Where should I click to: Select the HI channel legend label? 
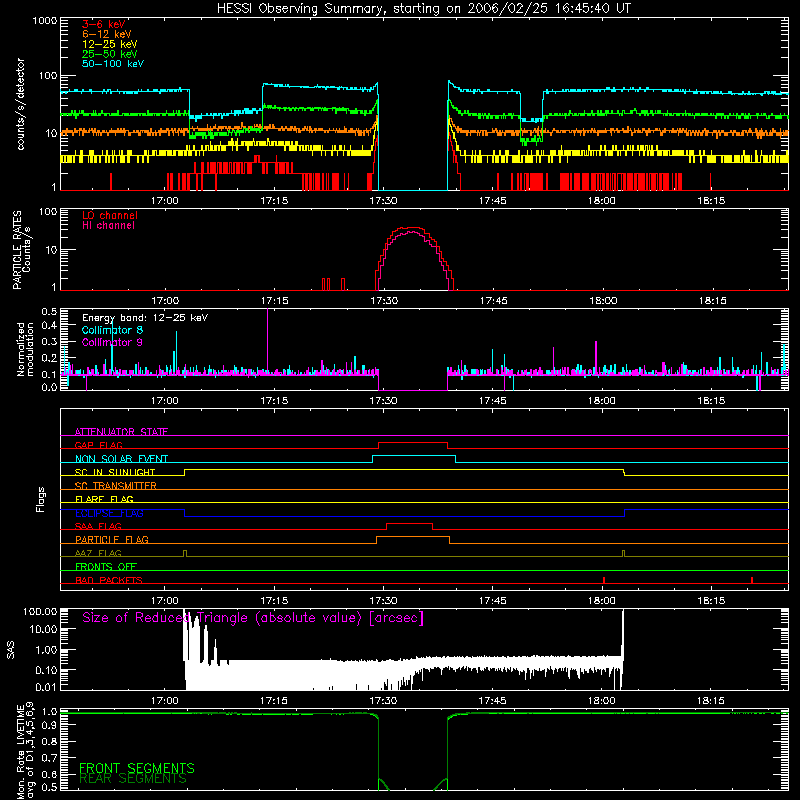[x=108, y=226]
